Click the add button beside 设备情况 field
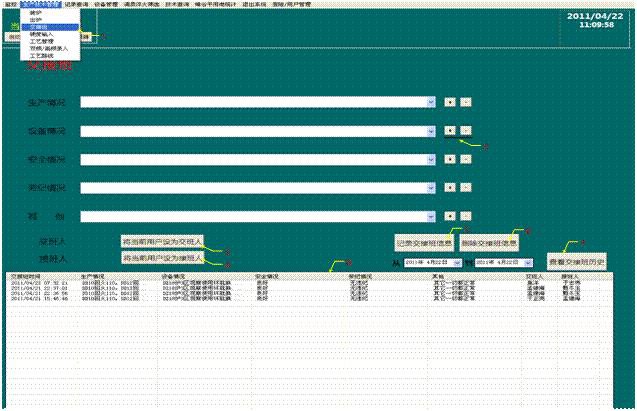 [449, 130]
